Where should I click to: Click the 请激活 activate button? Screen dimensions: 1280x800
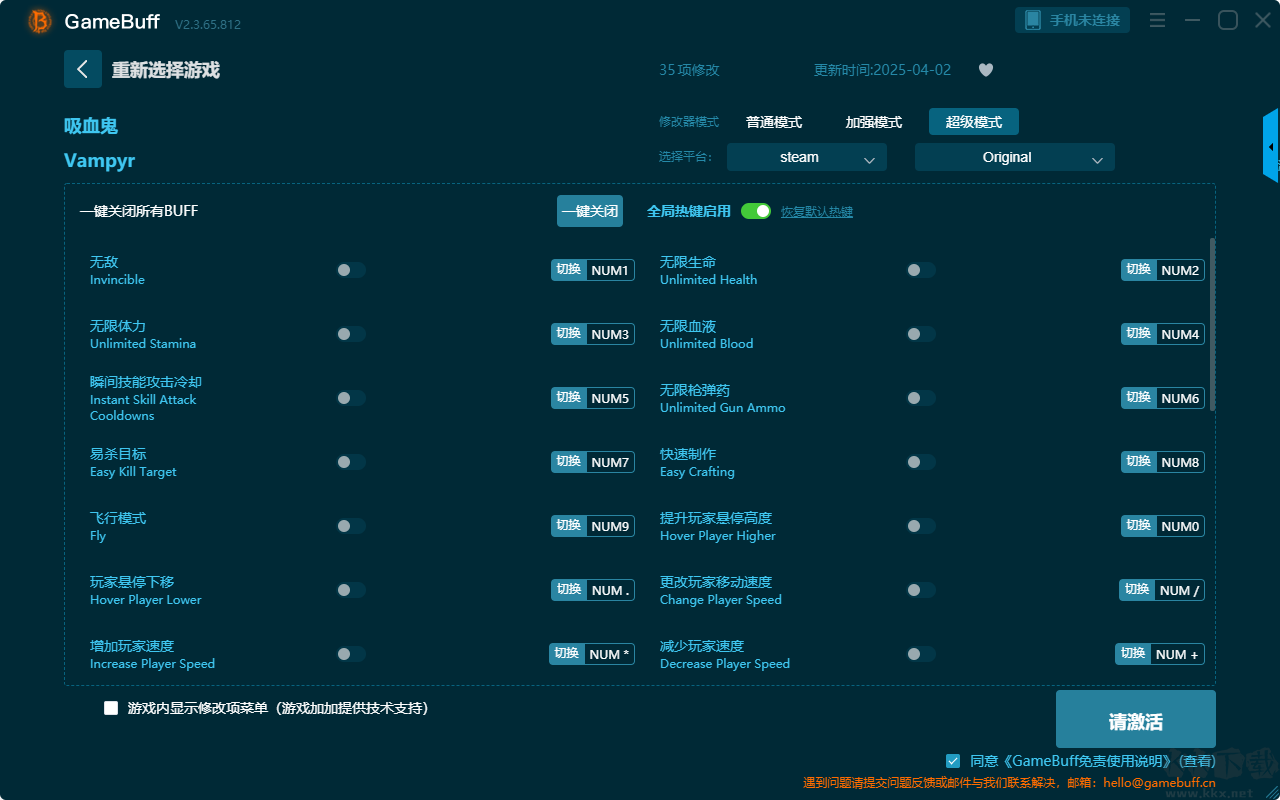(1136, 719)
